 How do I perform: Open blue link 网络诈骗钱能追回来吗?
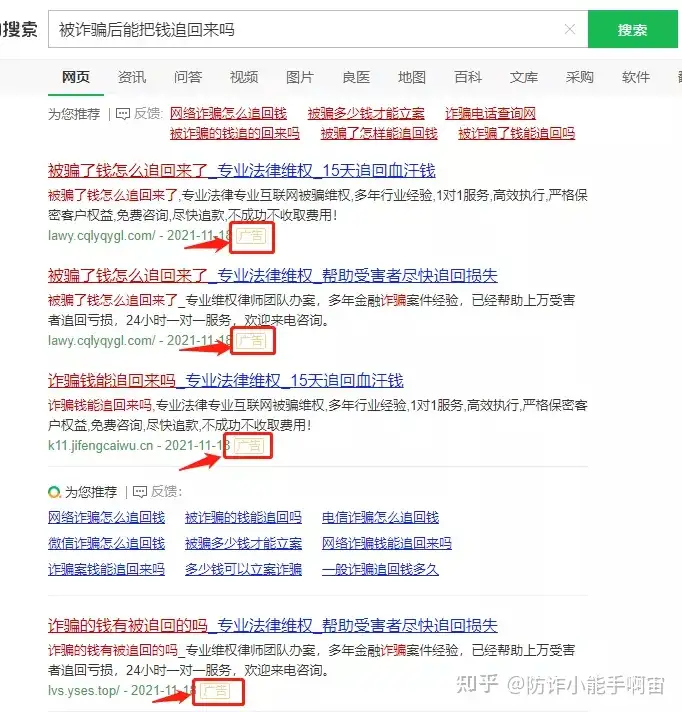click(387, 544)
